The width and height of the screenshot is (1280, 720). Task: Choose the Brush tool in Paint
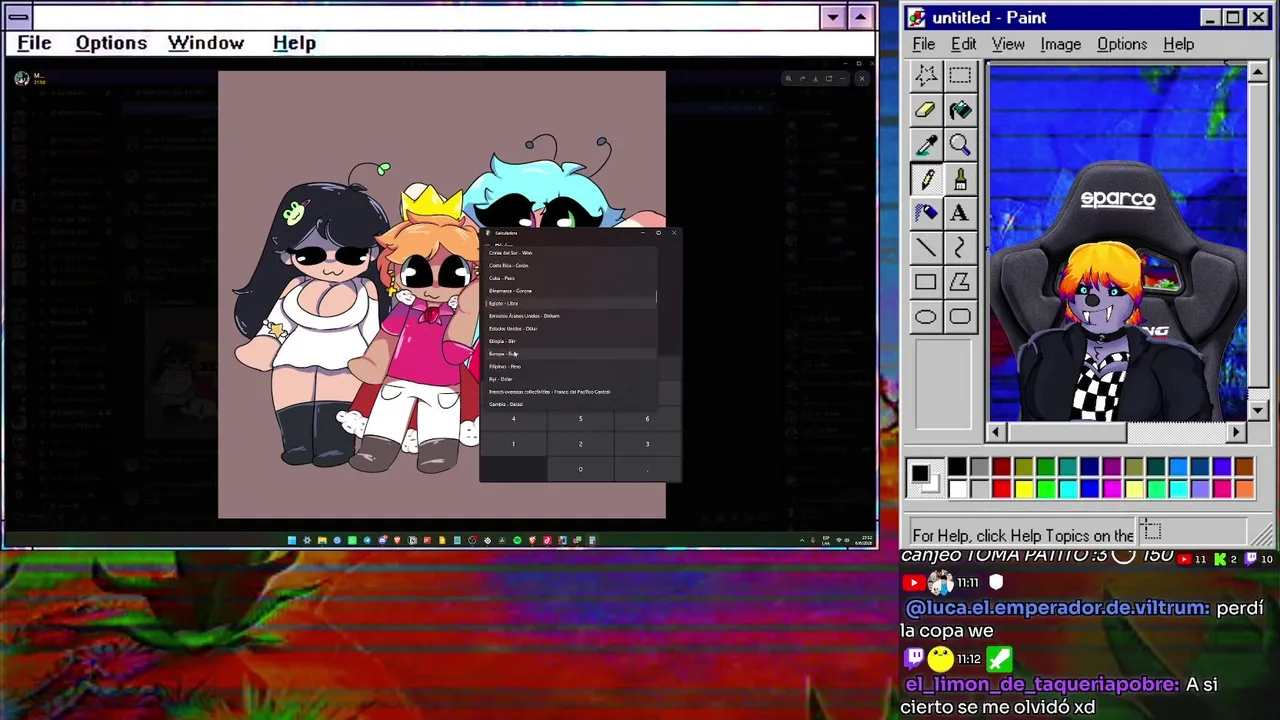click(960, 179)
